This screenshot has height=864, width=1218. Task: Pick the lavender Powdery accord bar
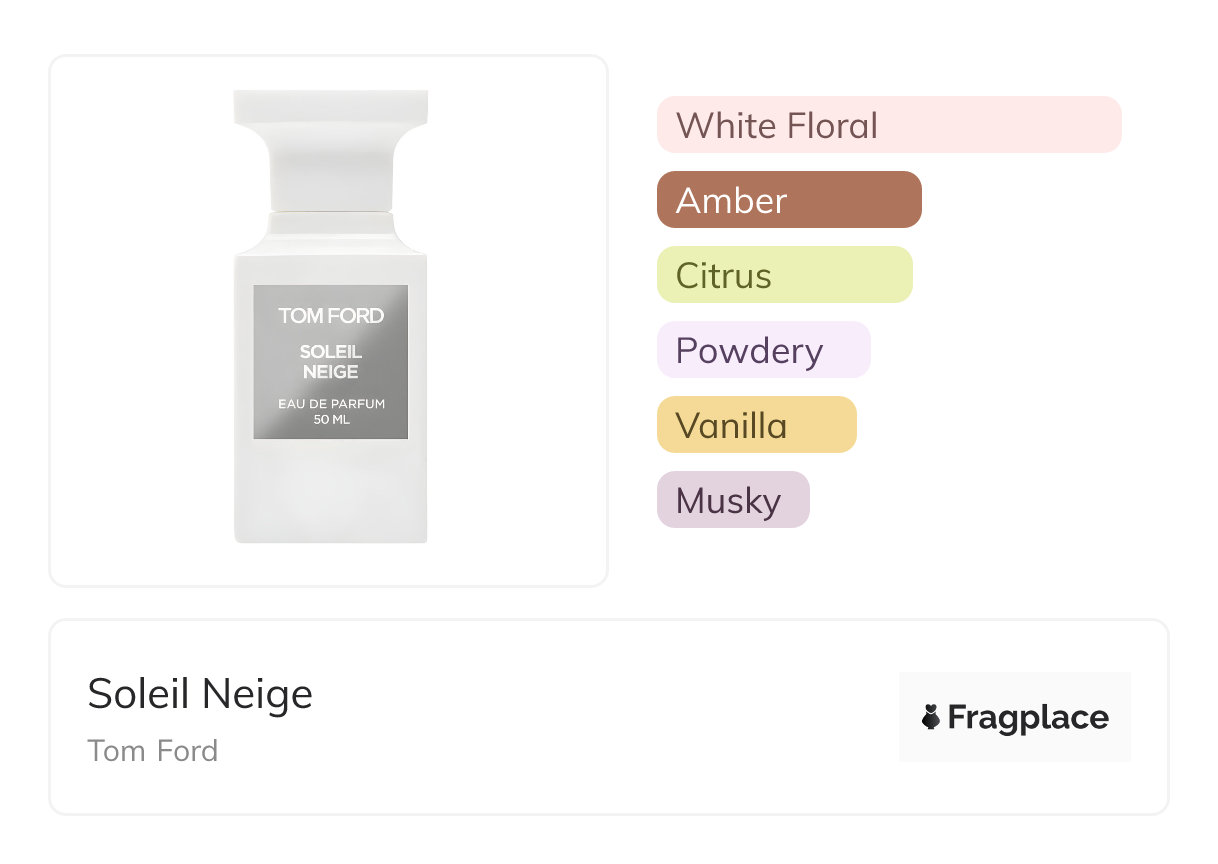[763, 350]
